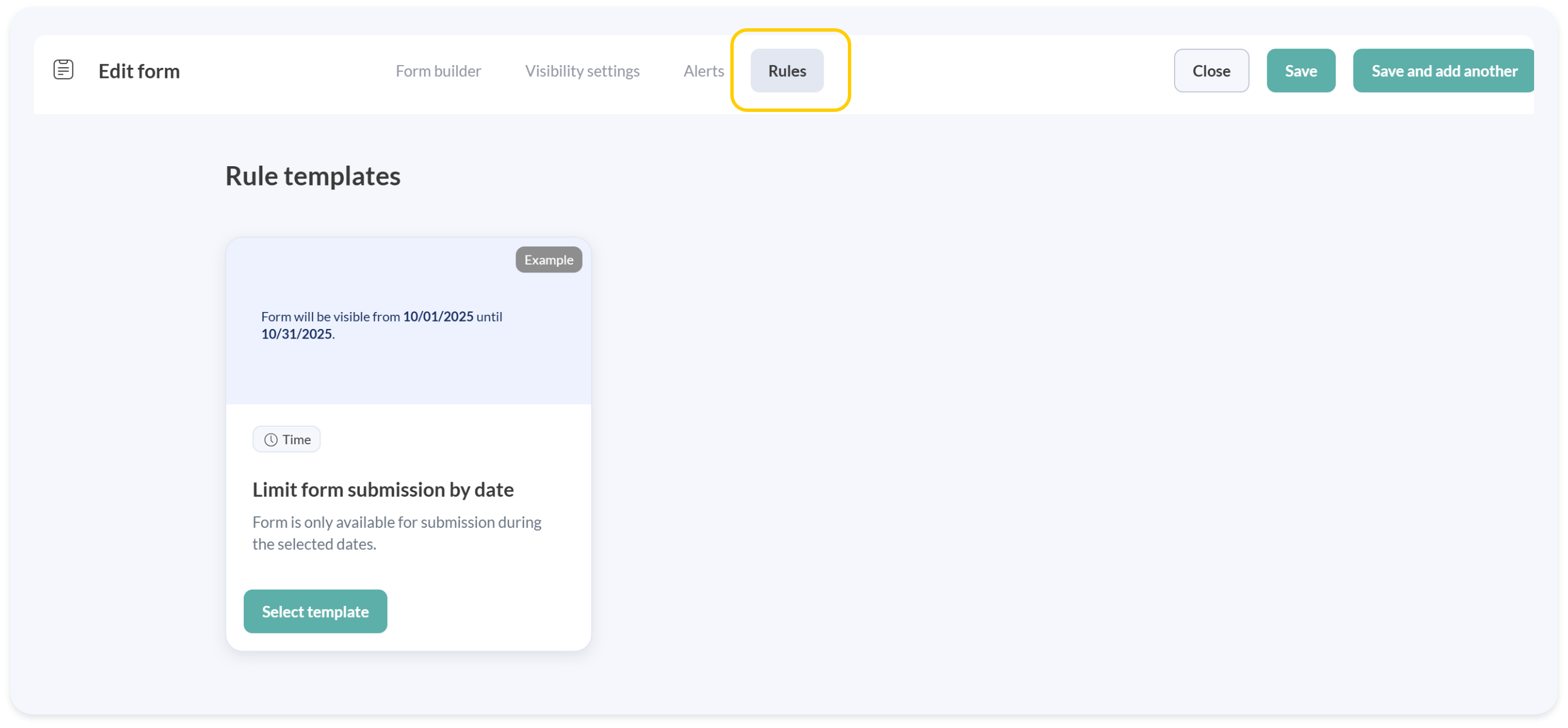The width and height of the screenshot is (1568, 728).
Task: Click the Example badge on template card
Action: click(548, 260)
